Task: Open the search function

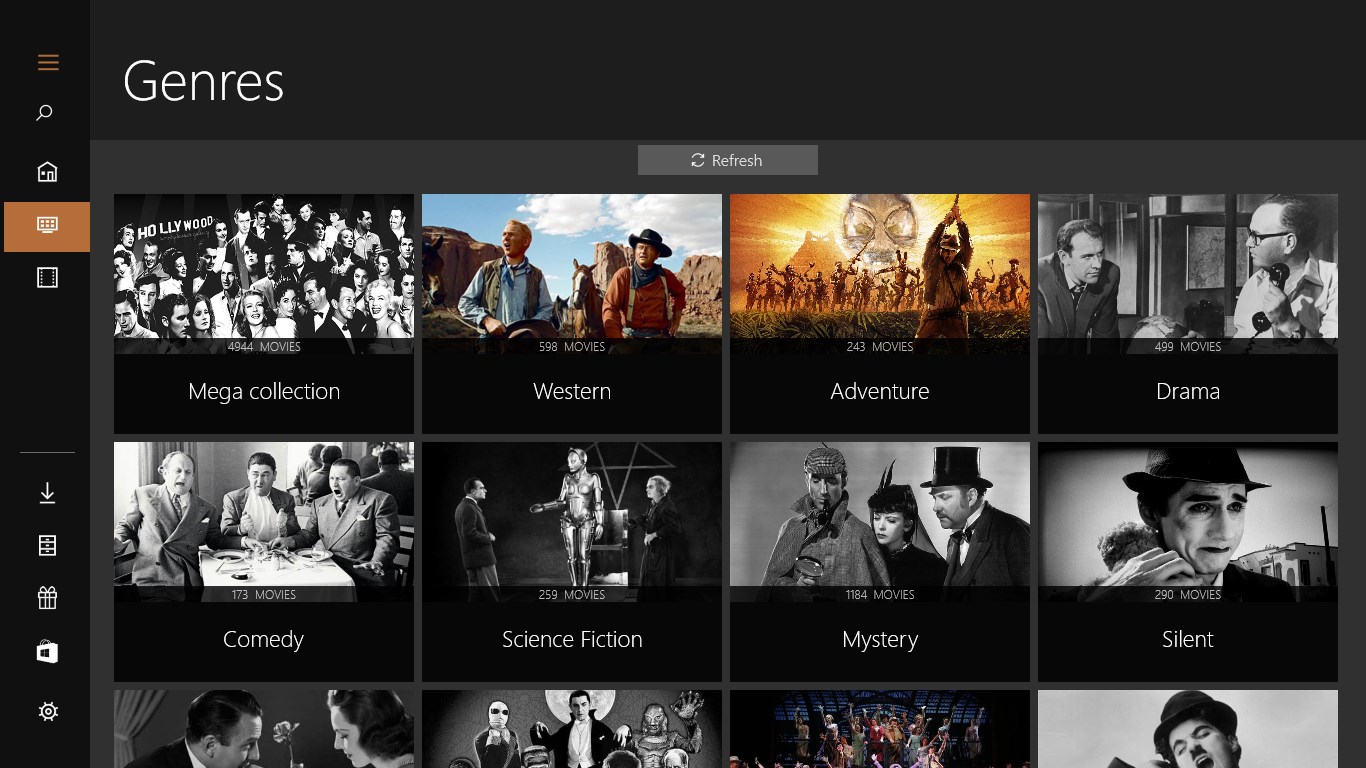Action: 45,112
